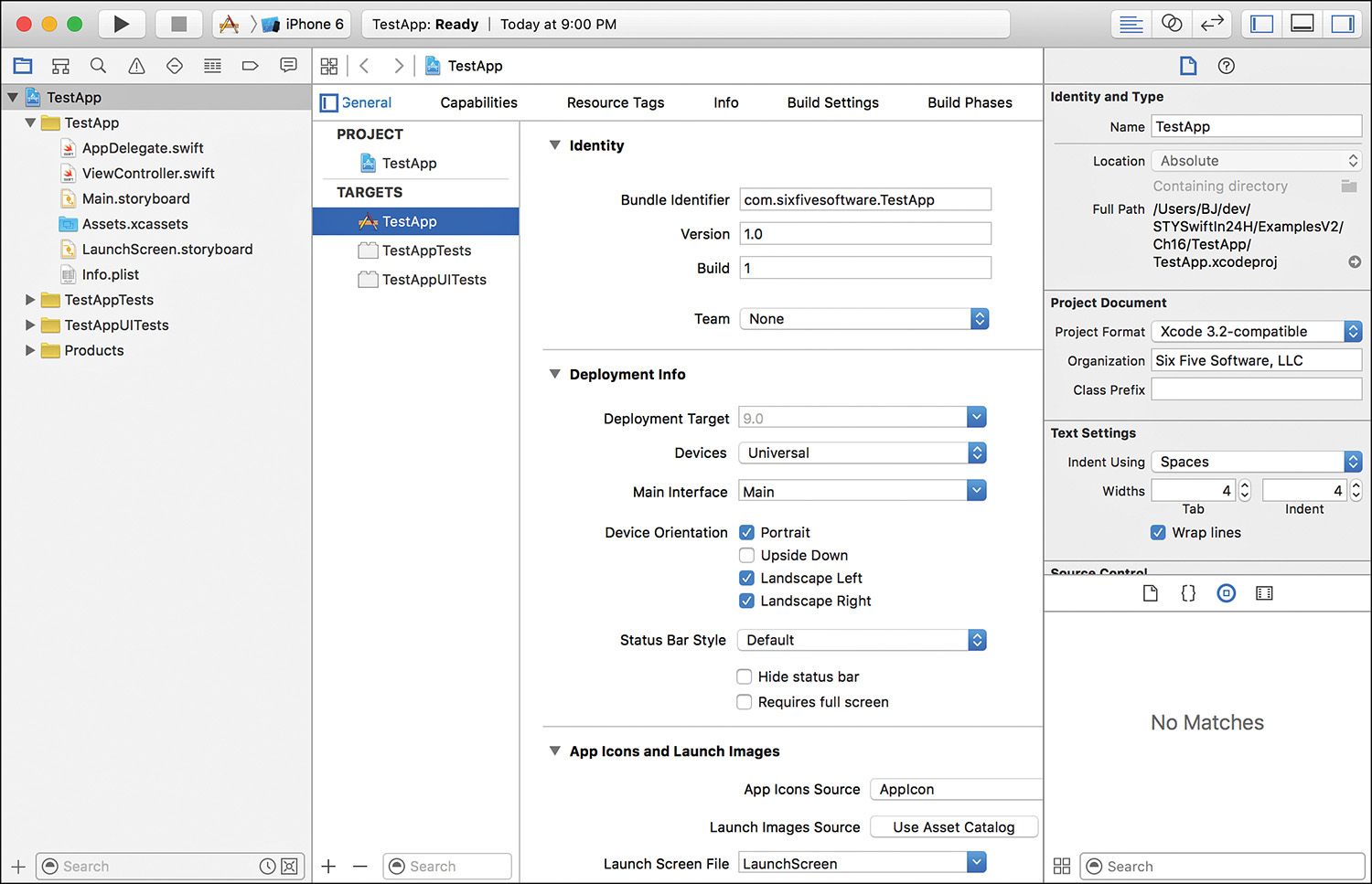
Task: Switch to the Build Settings tab
Action: click(x=832, y=102)
